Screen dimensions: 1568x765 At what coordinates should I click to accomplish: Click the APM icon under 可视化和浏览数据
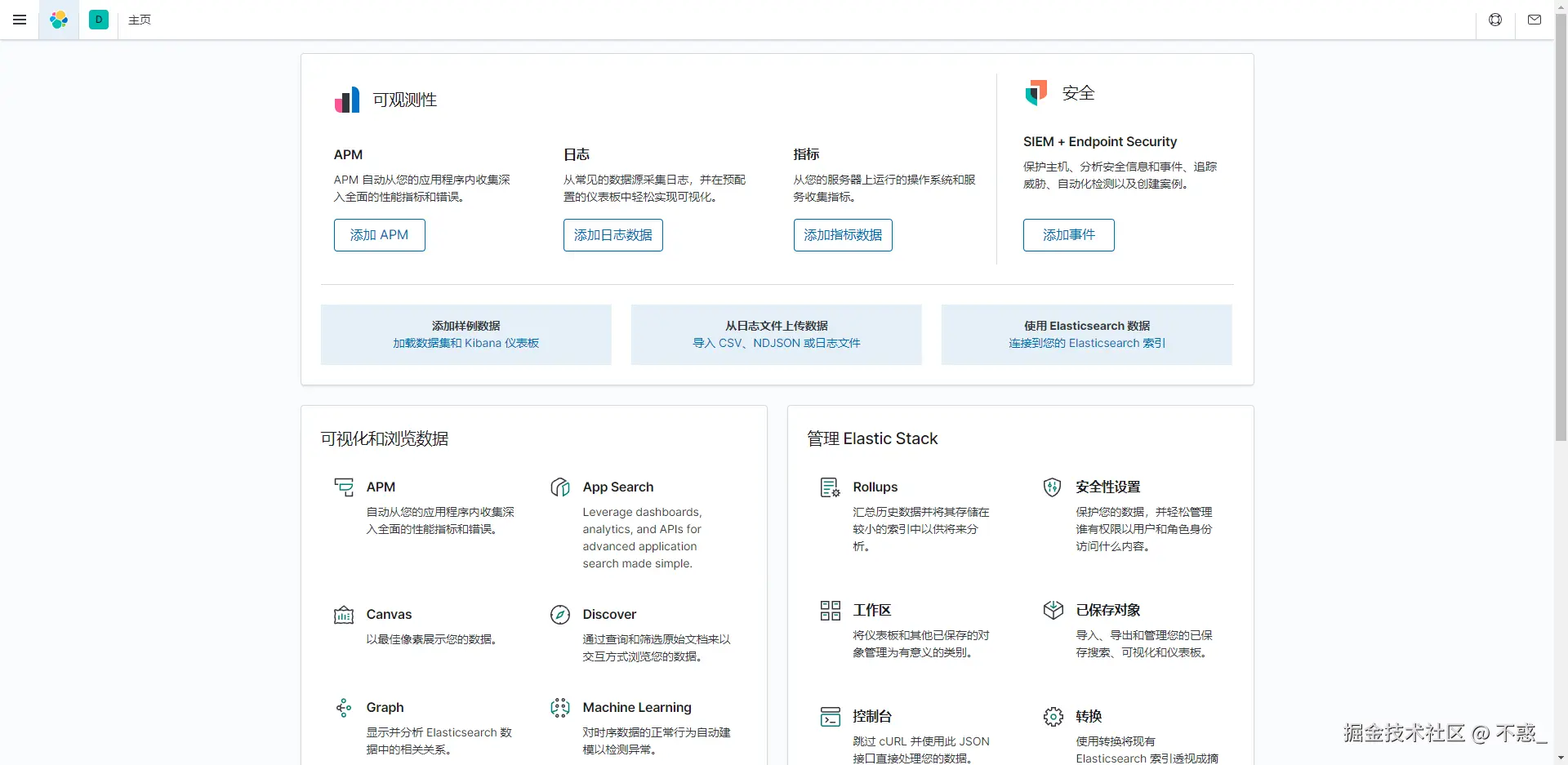344,487
